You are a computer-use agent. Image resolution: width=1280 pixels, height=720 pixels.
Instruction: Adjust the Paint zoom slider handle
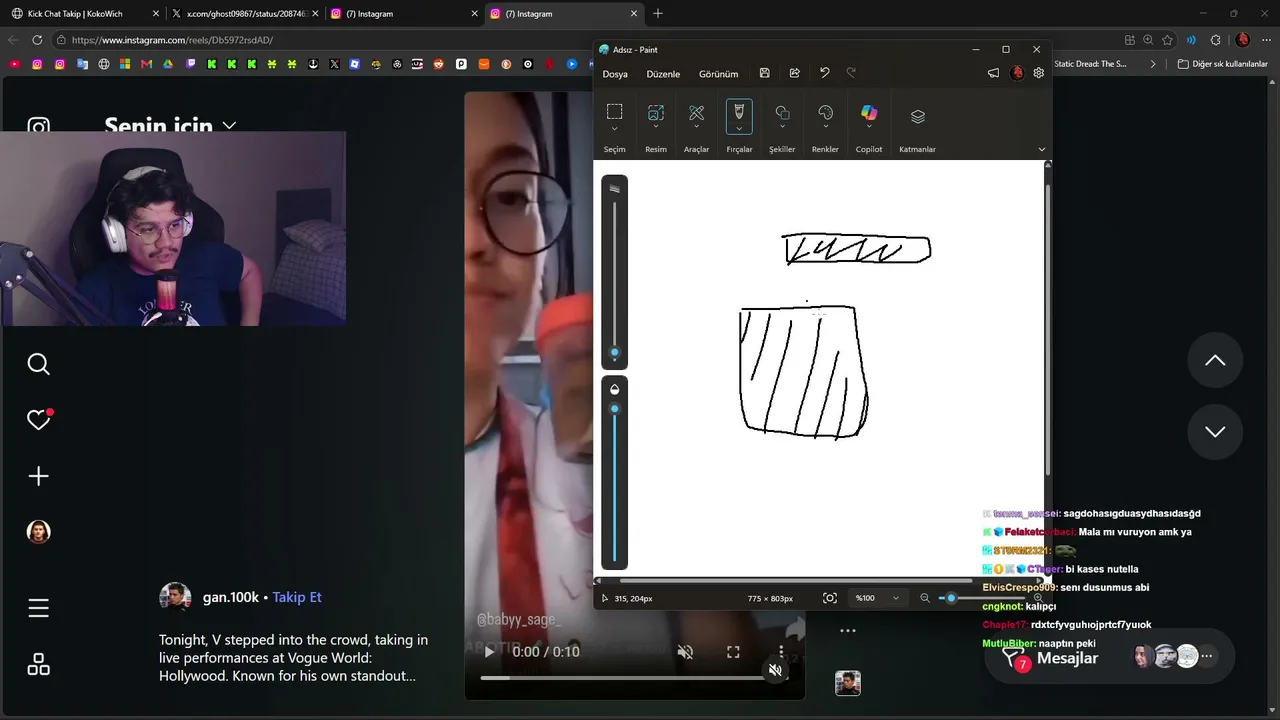[x=951, y=598]
